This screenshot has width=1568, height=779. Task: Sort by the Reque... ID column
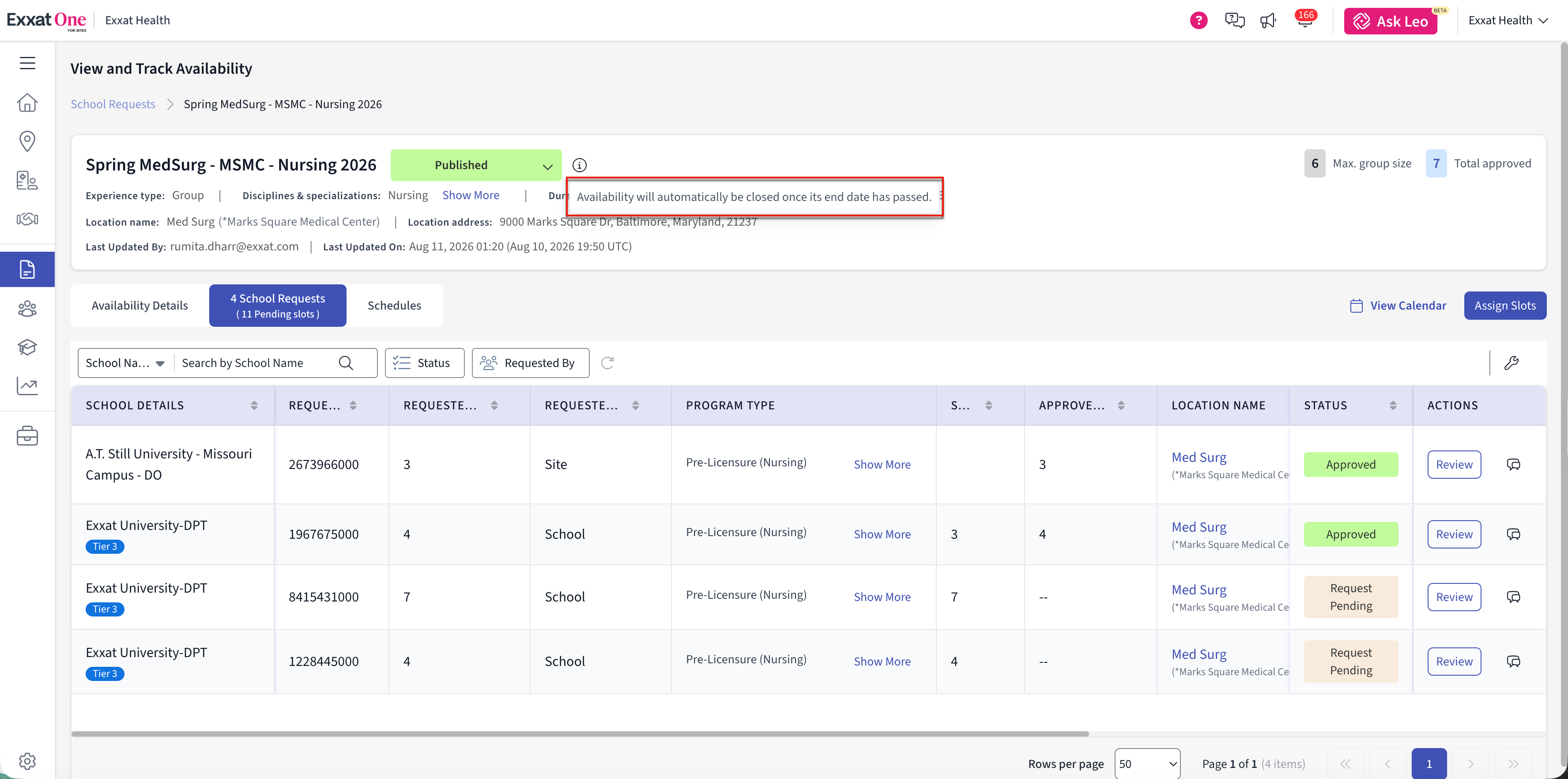click(x=353, y=406)
